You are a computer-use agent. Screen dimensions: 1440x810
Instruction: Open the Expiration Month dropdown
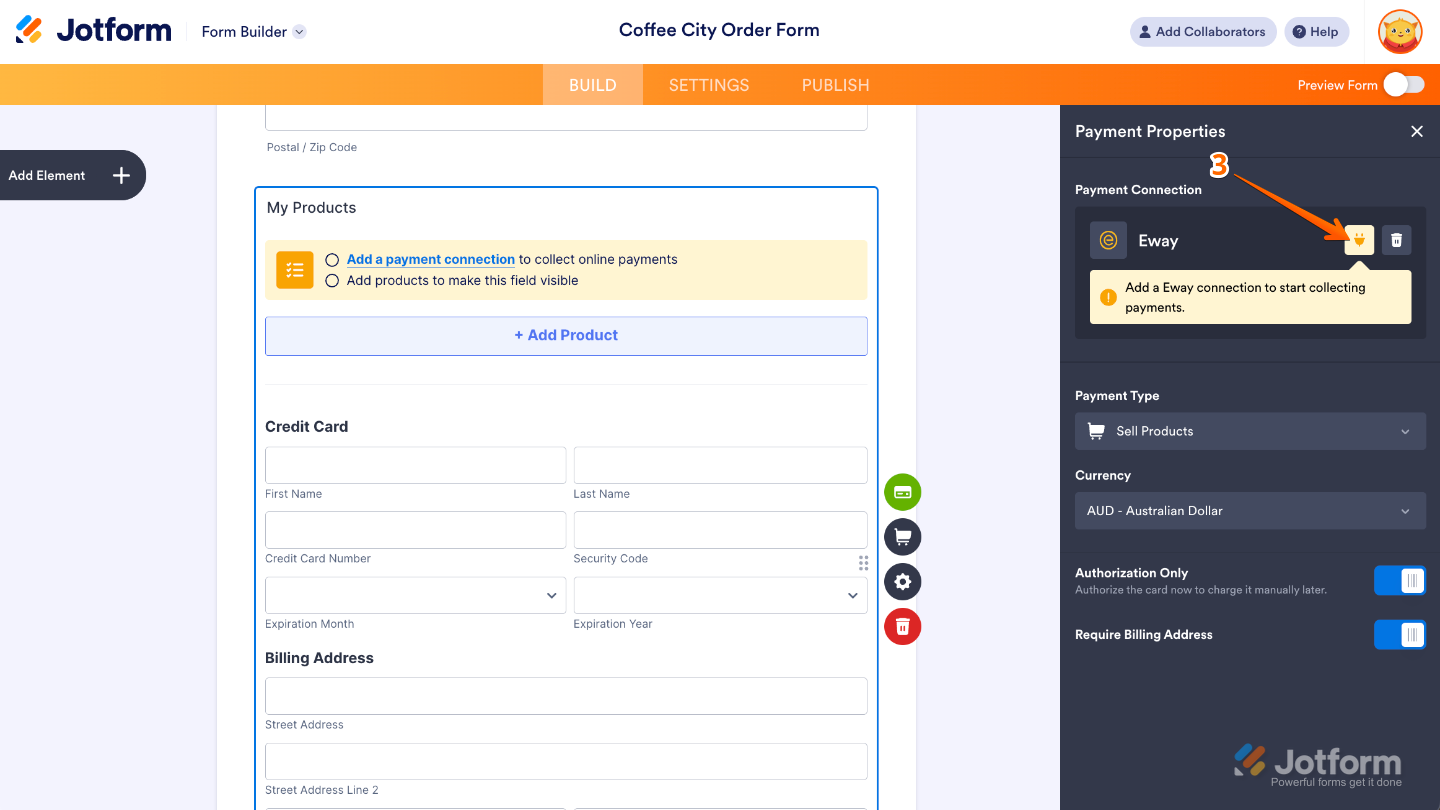415,595
